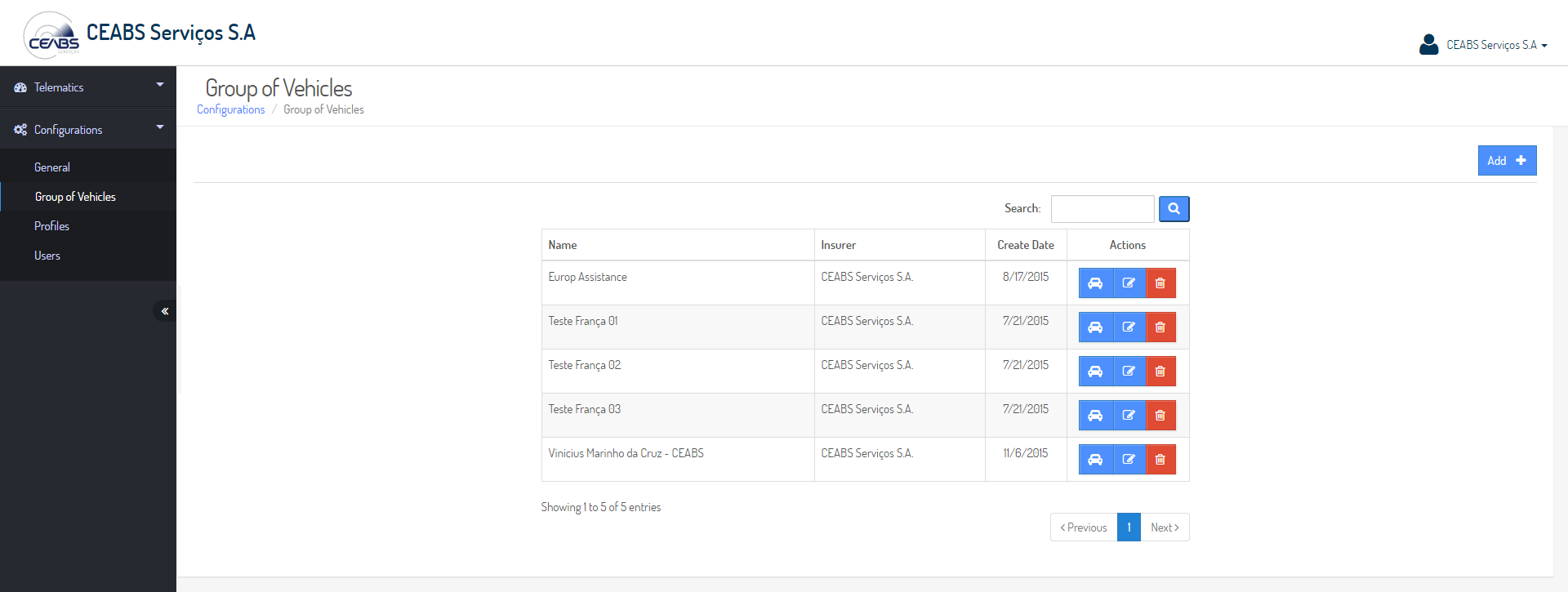
Task: Open vehicles for Europ Assistance group
Action: click(x=1095, y=283)
